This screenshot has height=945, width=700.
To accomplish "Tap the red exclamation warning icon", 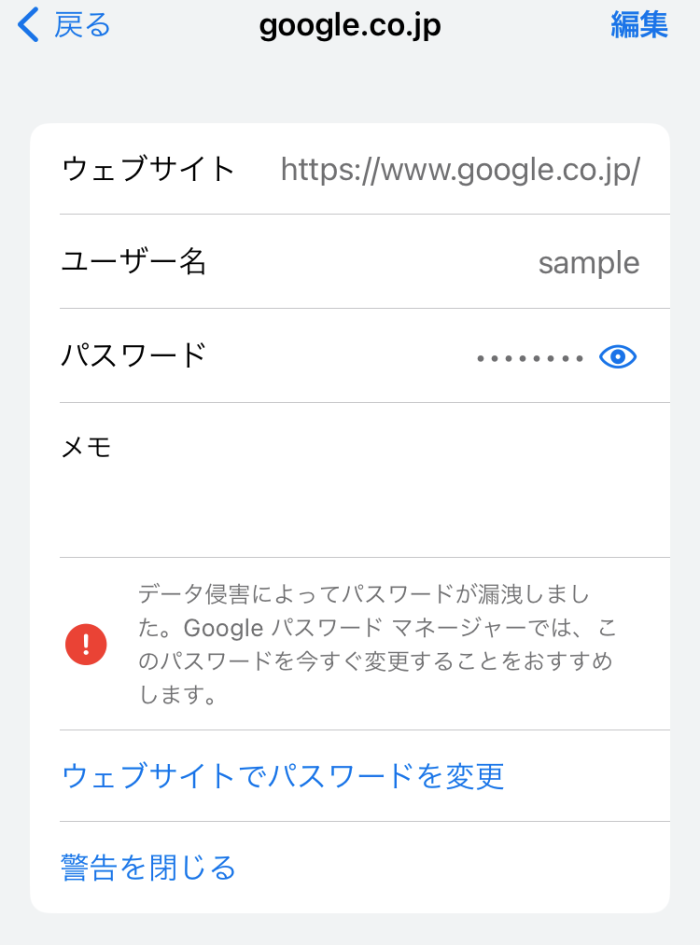I will [x=86, y=643].
